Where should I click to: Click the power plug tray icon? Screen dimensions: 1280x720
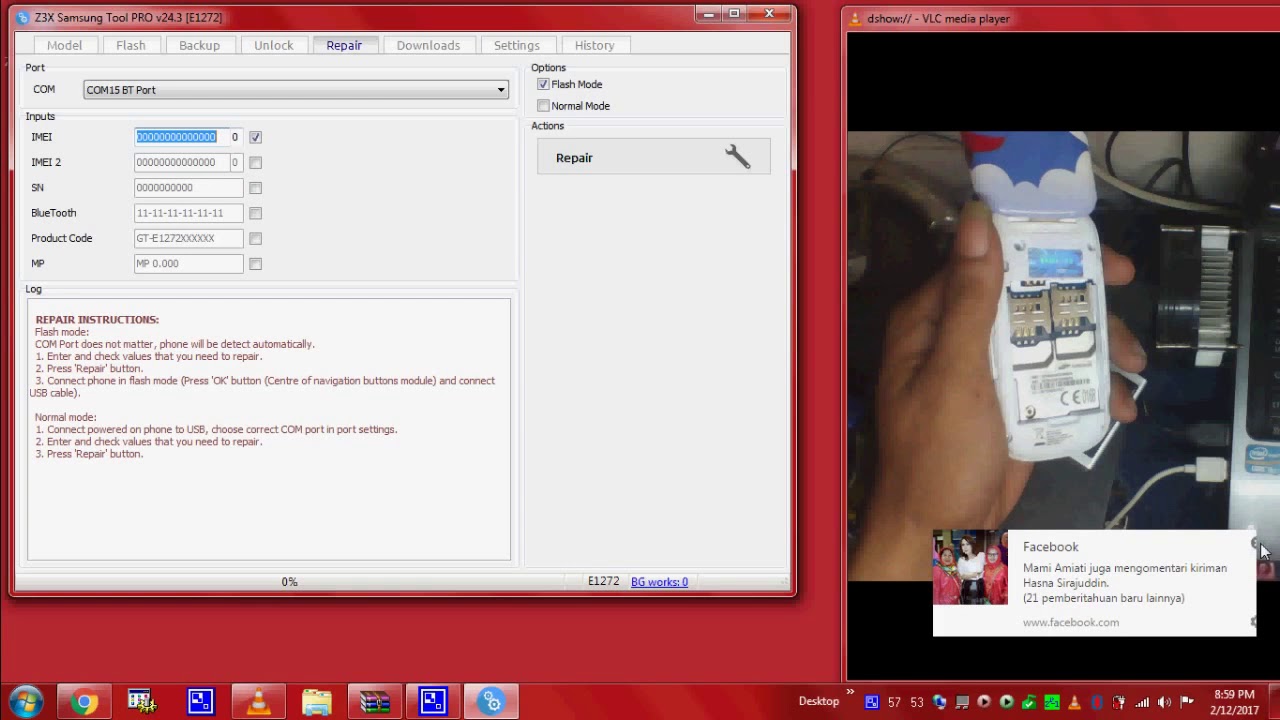[1119, 702]
